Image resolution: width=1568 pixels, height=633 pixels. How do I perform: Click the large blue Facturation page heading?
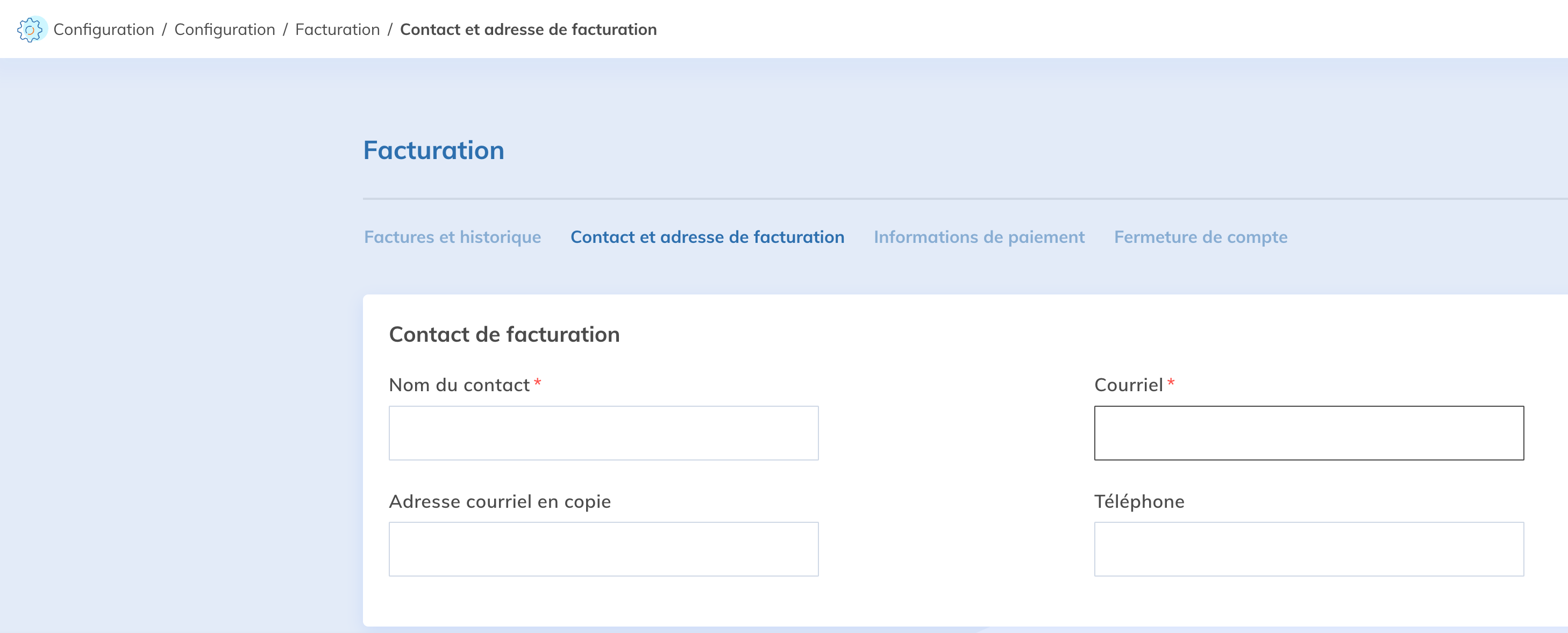(x=433, y=150)
